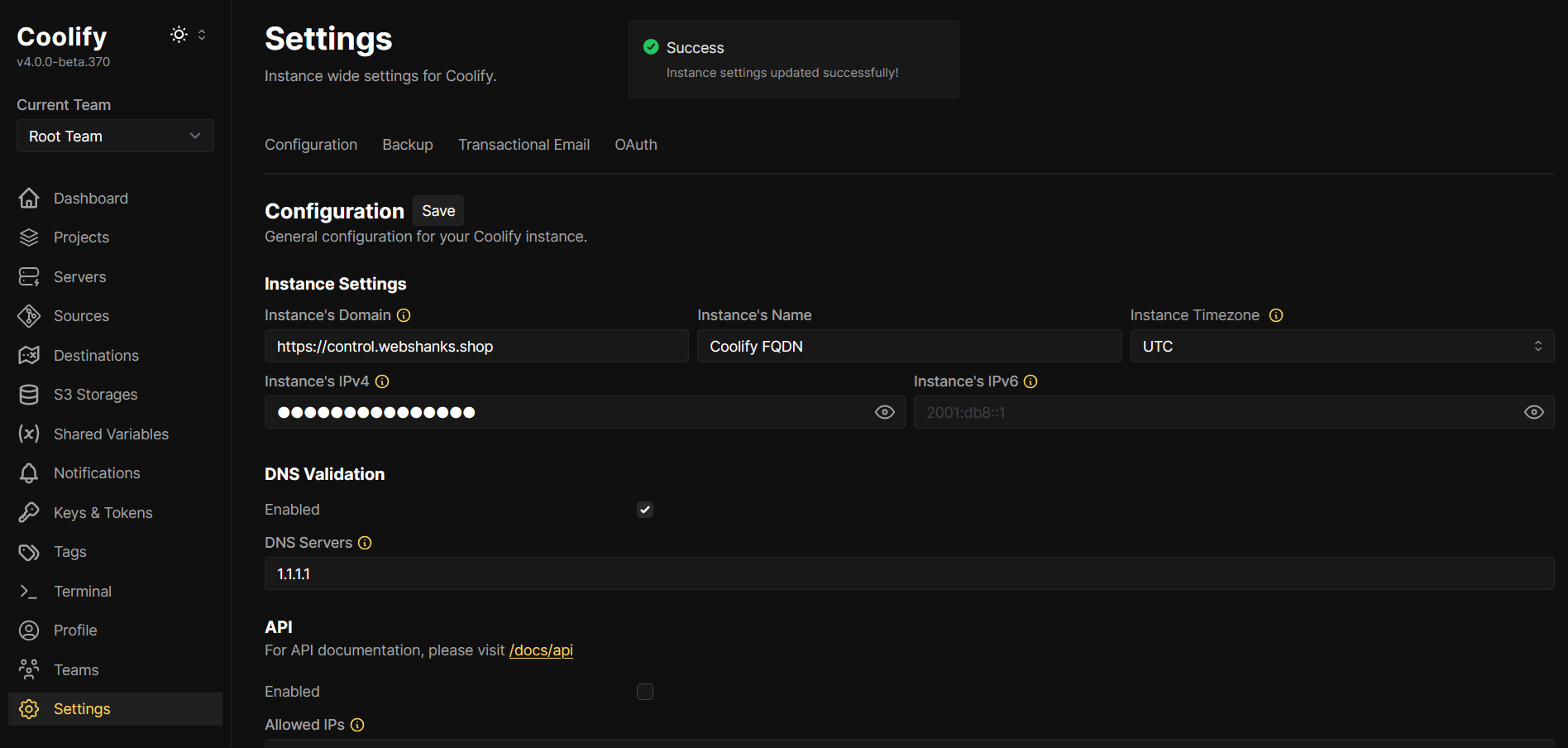Image resolution: width=1568 pixels, height=748 pixels.
Task: Open Projects from the sidebar
Action: (115, 237)
